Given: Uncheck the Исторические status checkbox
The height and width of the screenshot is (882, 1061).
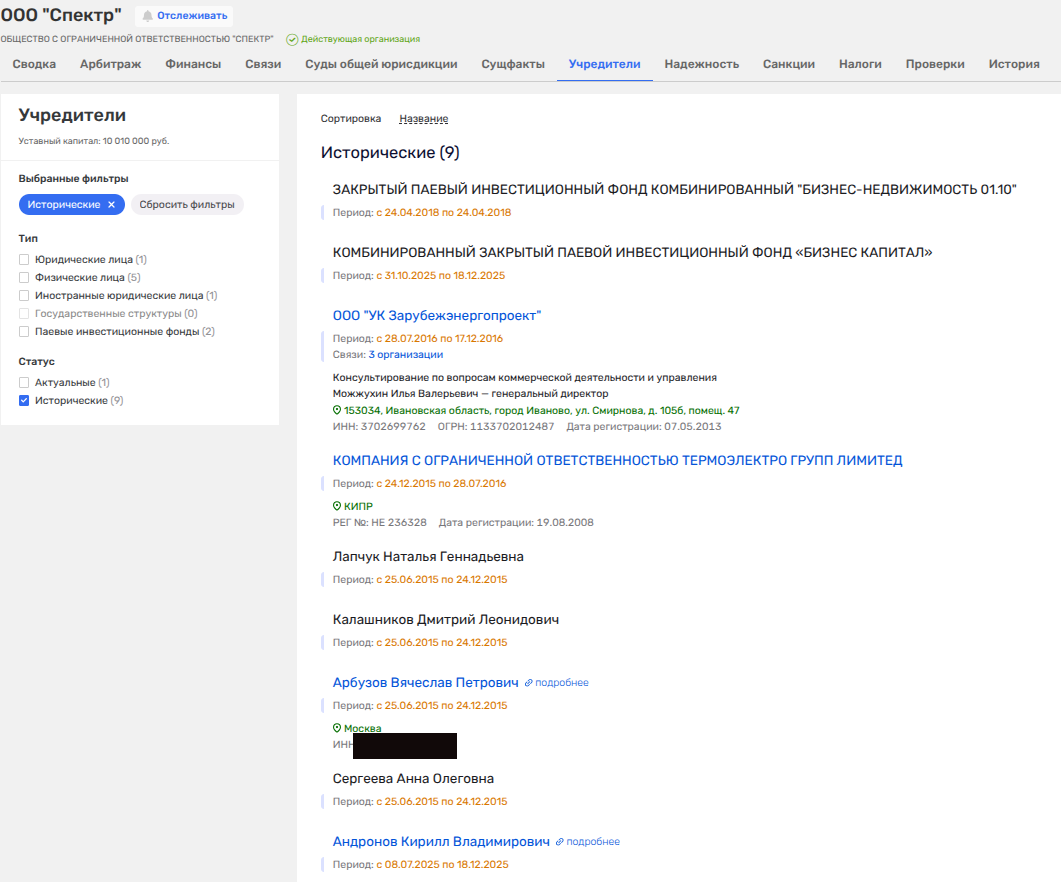Looking at the screenshot, I should pyautogui.click(x=24, y=401).
